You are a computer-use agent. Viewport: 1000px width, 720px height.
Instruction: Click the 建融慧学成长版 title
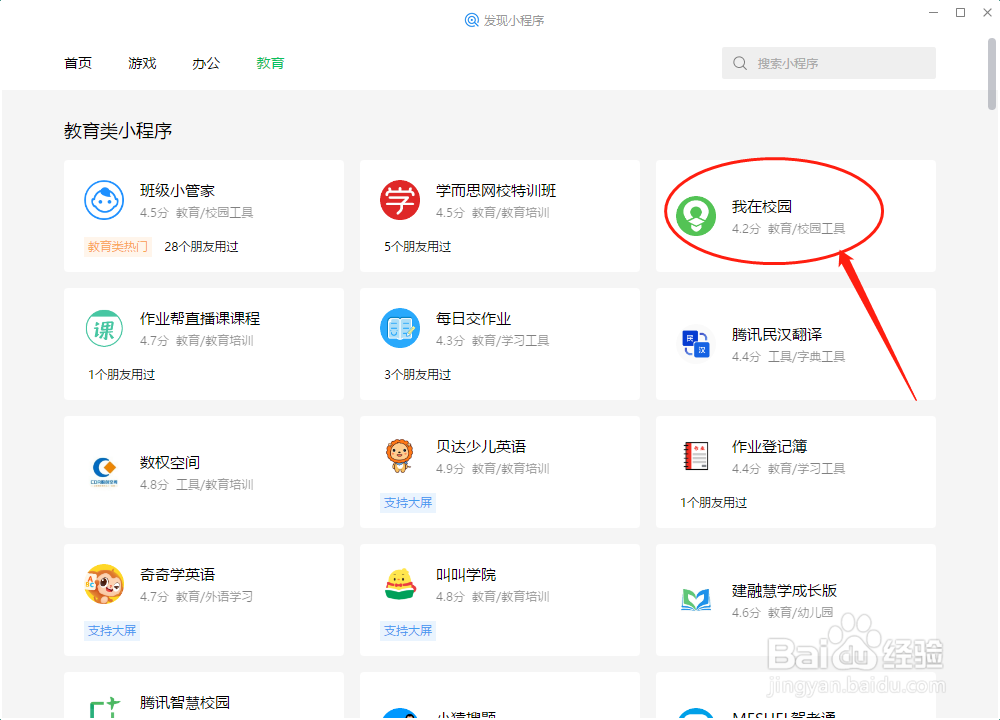point(784,591)
